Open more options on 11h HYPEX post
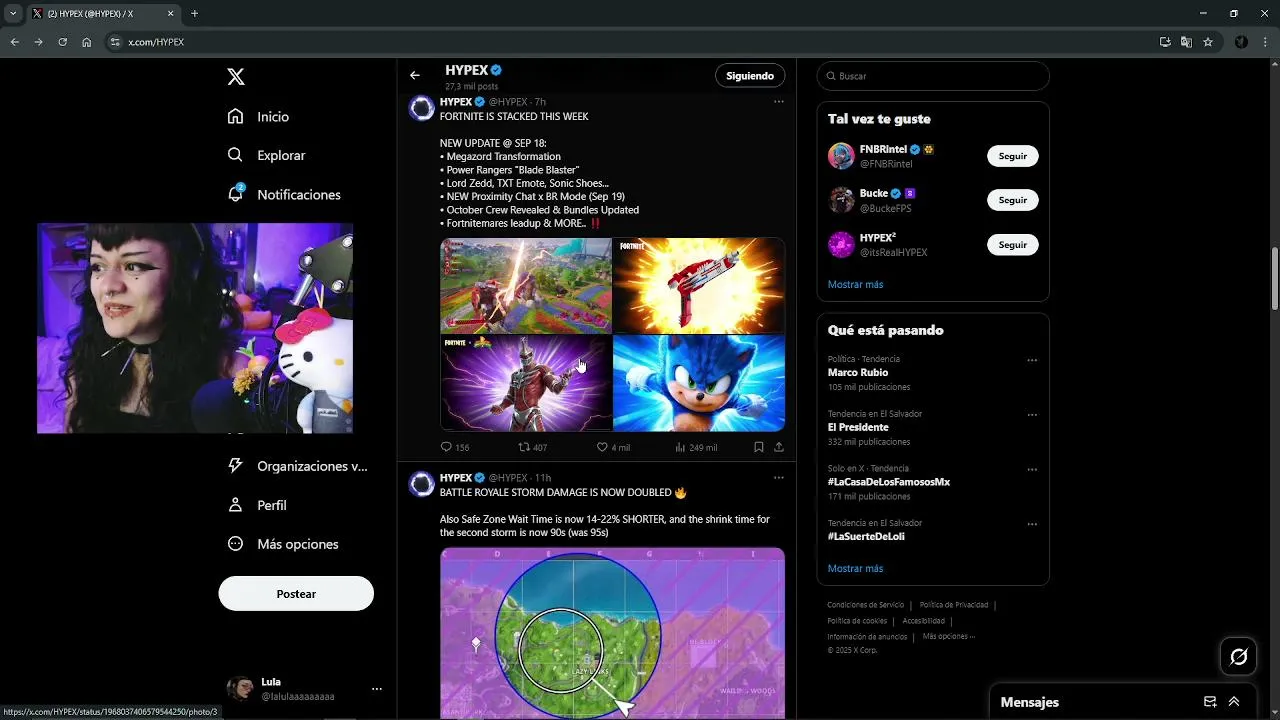 779,478
